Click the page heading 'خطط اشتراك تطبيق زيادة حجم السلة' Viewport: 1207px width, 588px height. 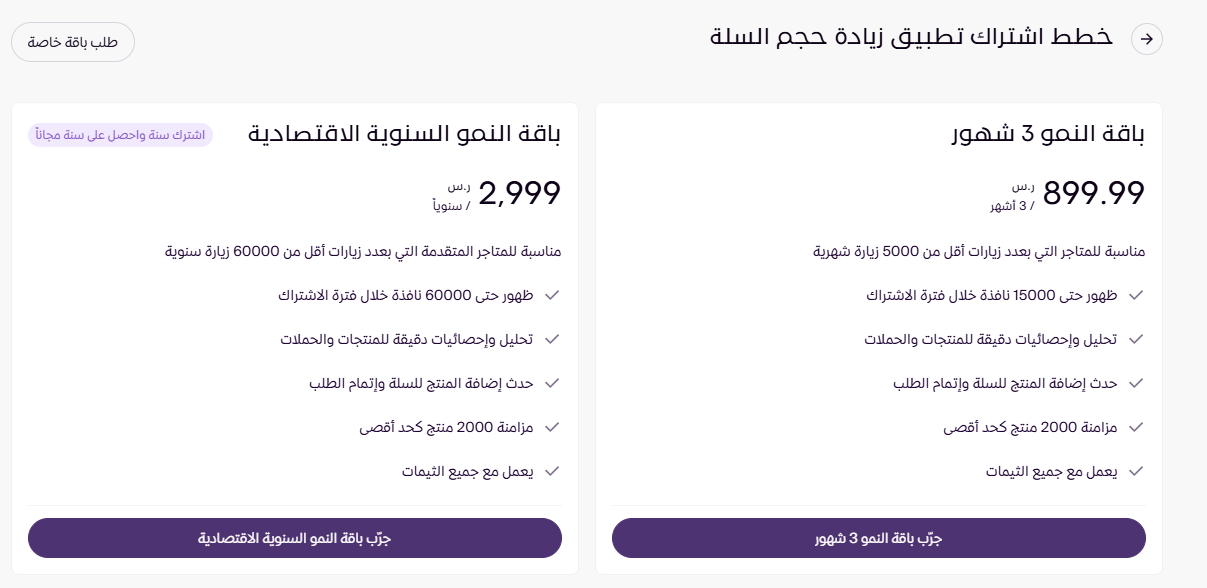click(x=911, y=38)
